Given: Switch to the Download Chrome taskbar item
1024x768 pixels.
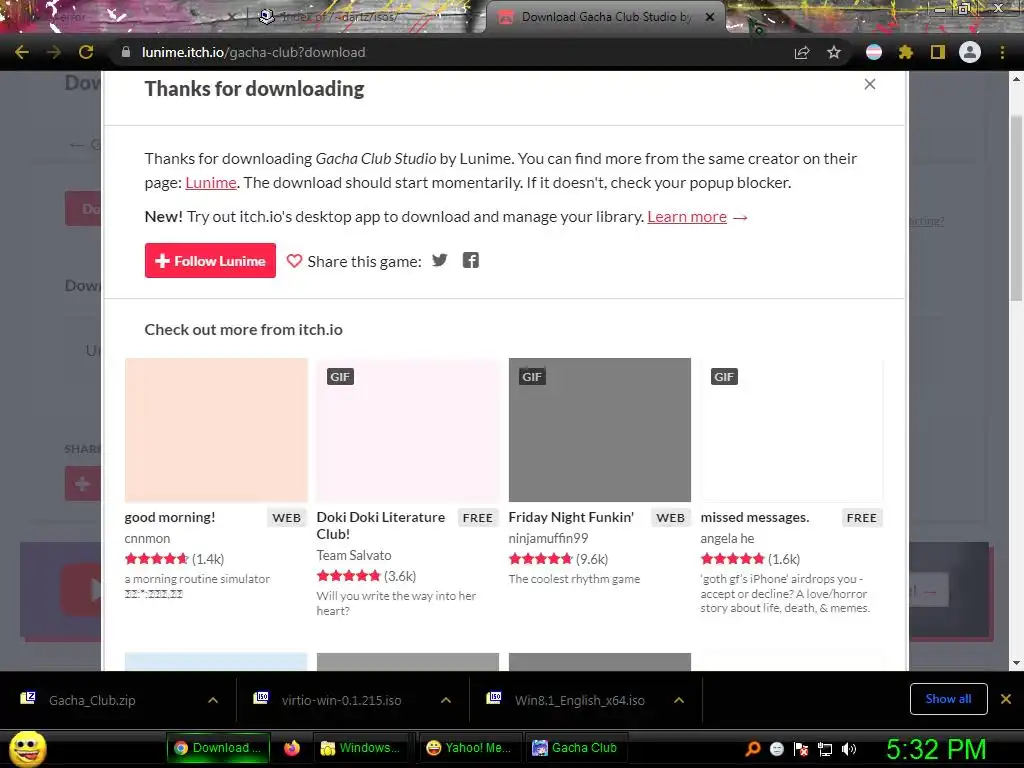Looking at the screenshot, I should tap(218, 748).
